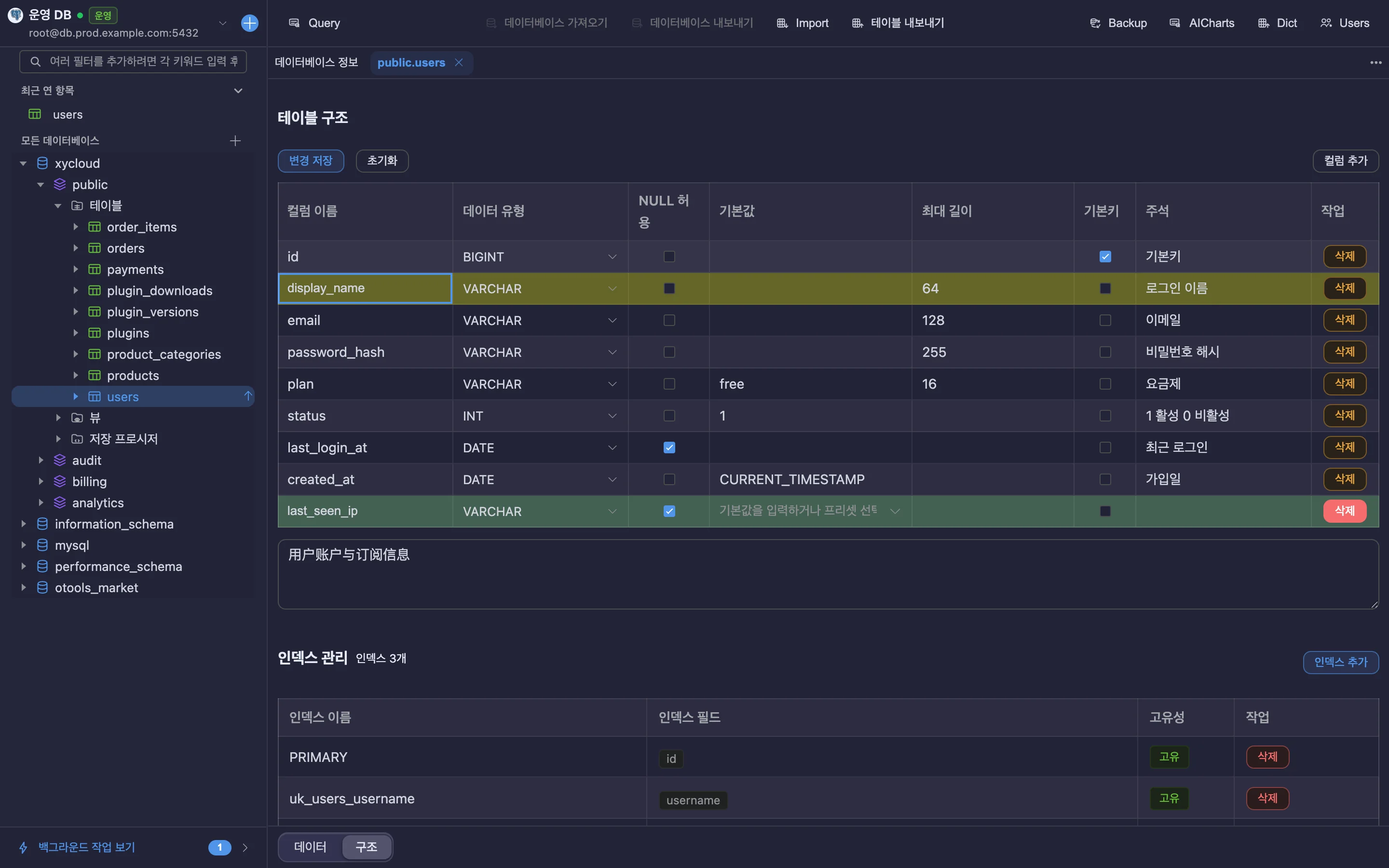The width and height of the screenshot is (1389, 868).
Task: Select the public schema in tree
Action: click(x=90, y=184)
